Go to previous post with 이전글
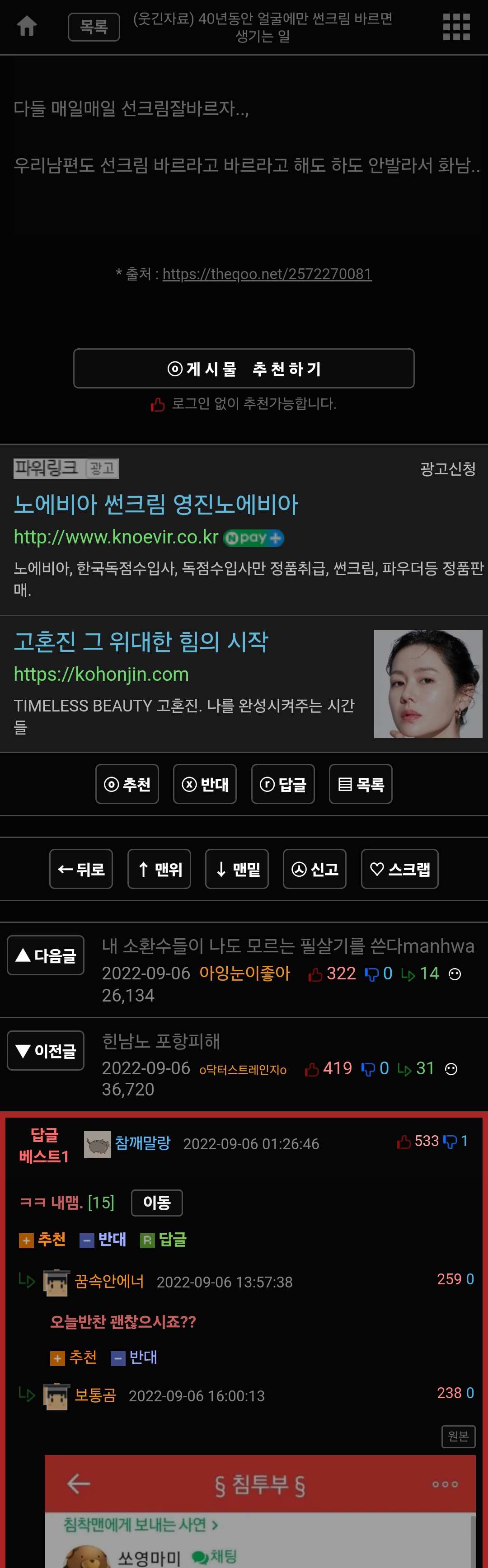 click(x=46, y=1050)
